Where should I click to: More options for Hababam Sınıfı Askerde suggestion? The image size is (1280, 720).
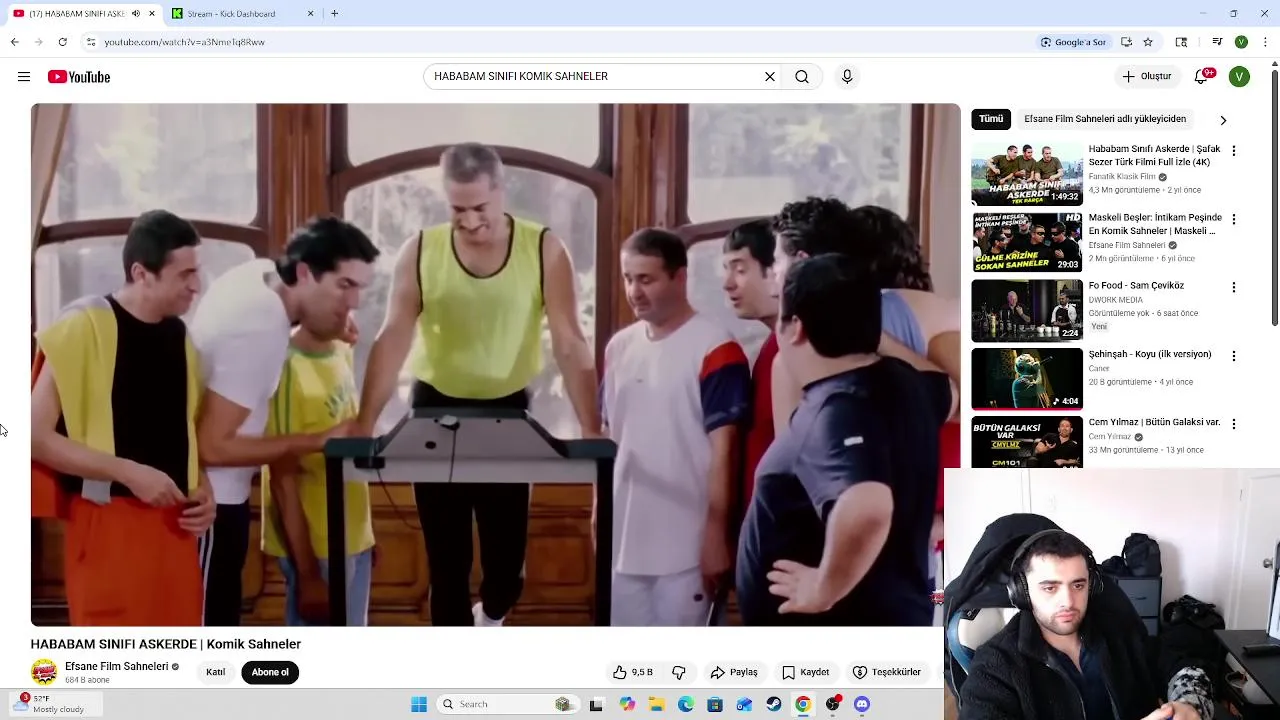[x=1233, y=151]
